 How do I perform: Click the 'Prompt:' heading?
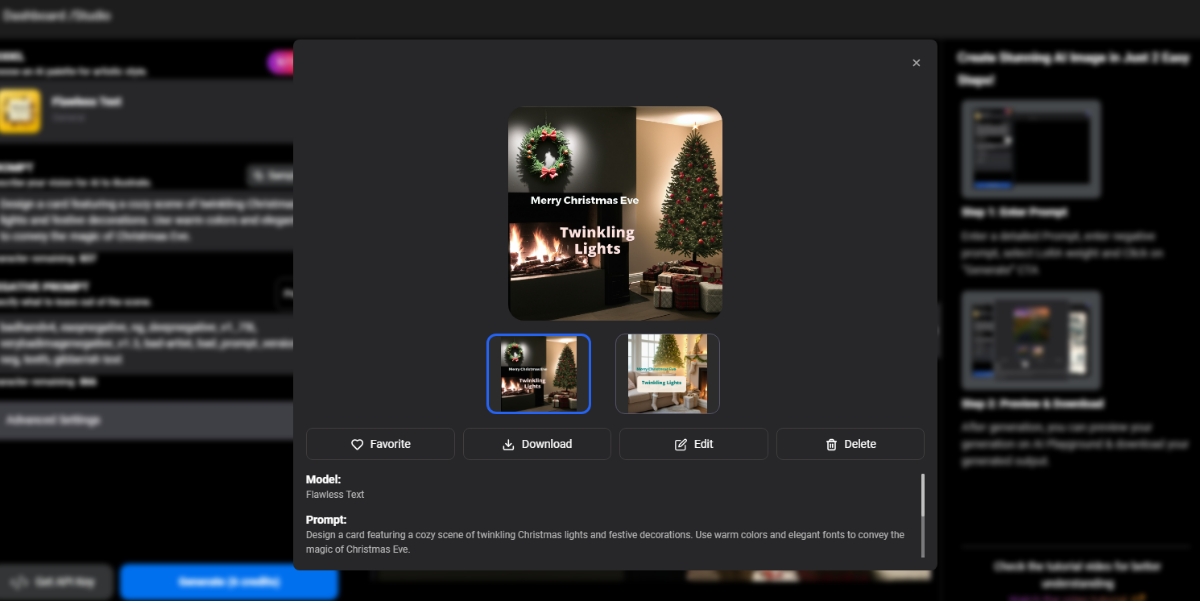point(326,520)
